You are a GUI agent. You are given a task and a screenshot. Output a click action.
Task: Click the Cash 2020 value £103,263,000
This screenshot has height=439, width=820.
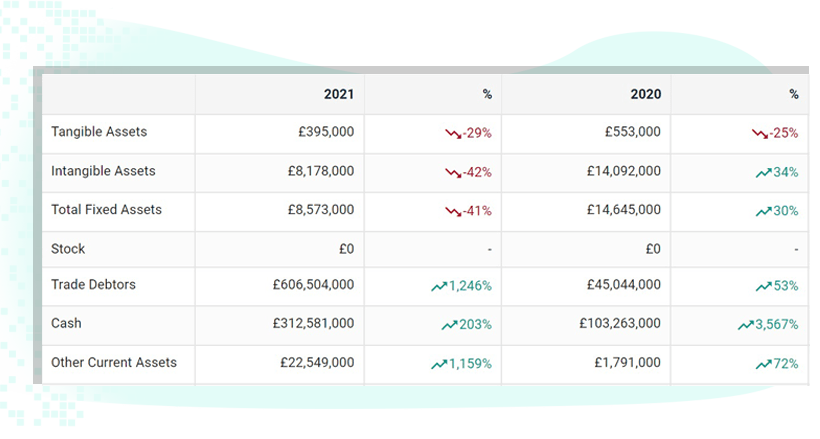[x=620, y=323]
